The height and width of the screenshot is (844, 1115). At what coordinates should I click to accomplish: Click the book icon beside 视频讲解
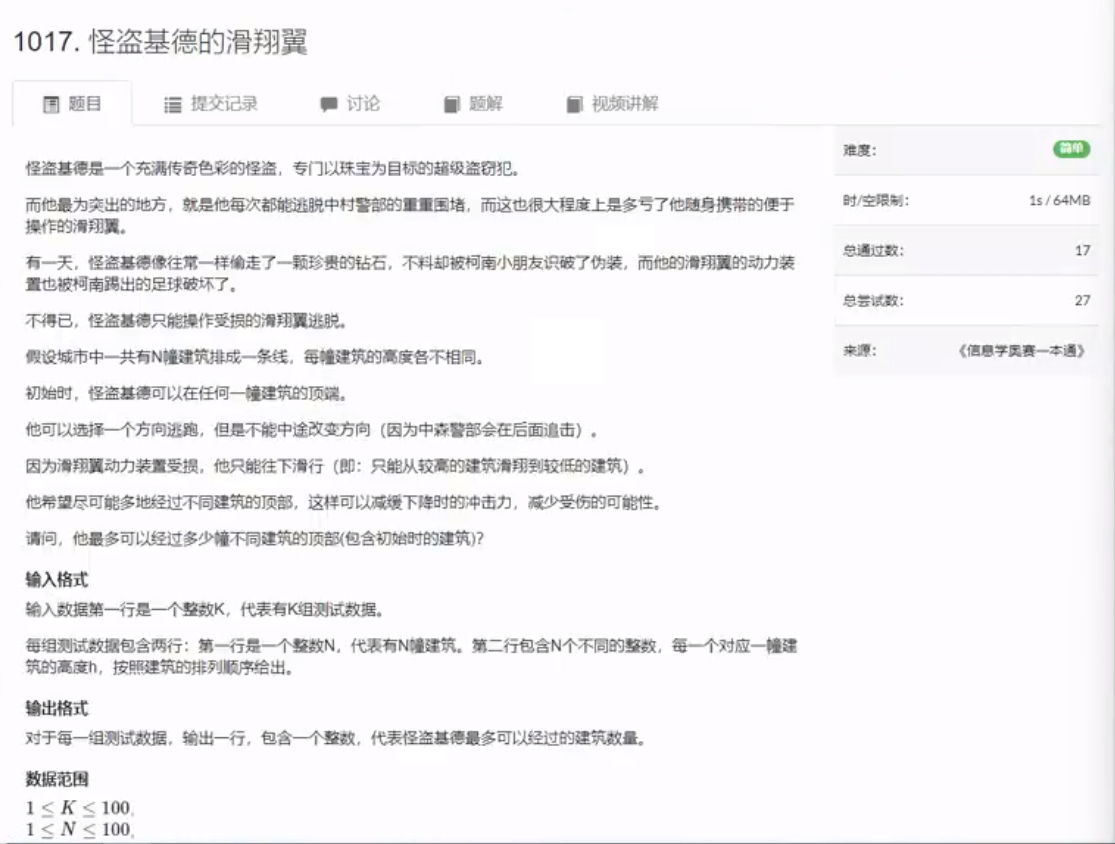click(x=575, y=105)
